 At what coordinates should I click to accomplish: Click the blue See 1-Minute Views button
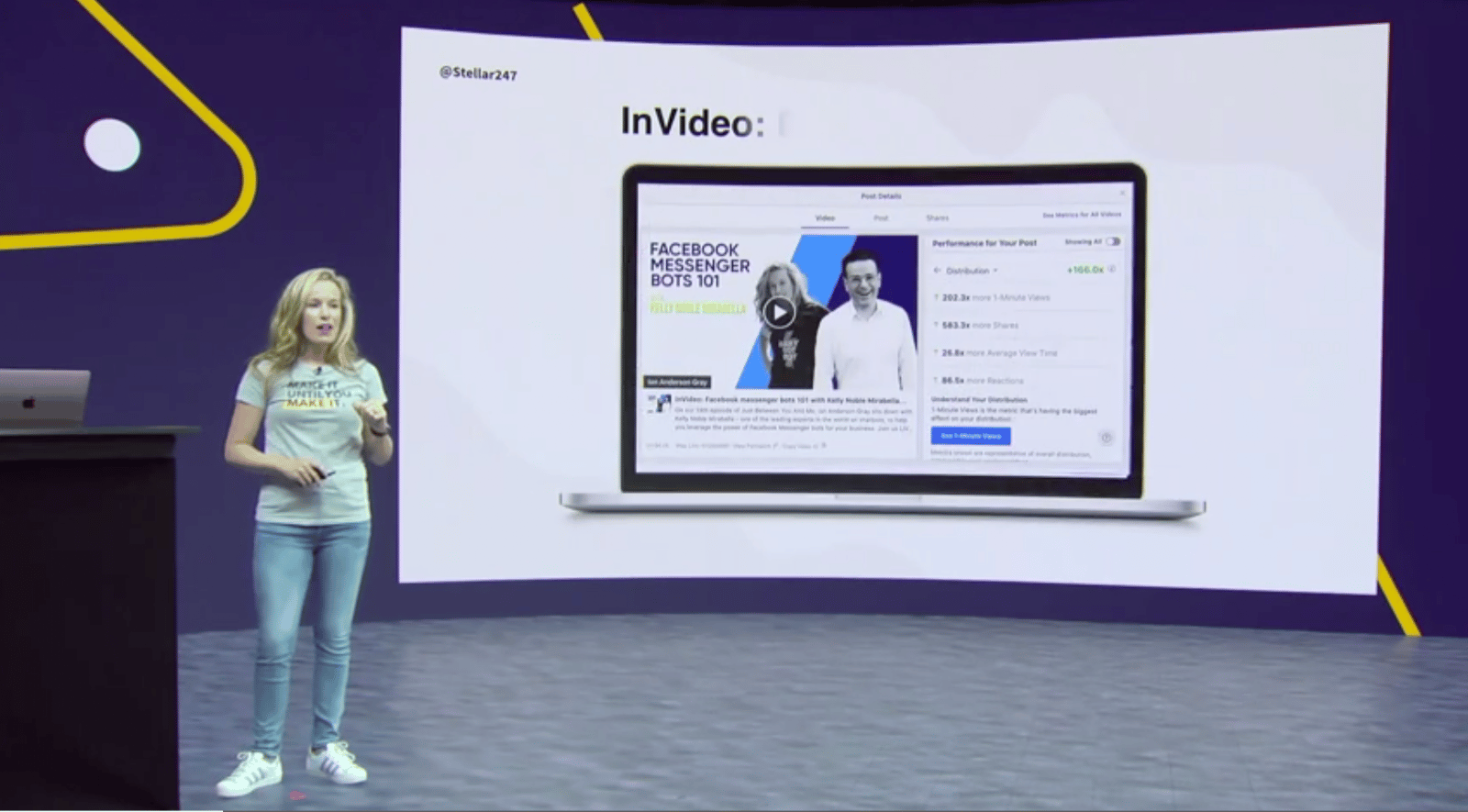(971, 436)
